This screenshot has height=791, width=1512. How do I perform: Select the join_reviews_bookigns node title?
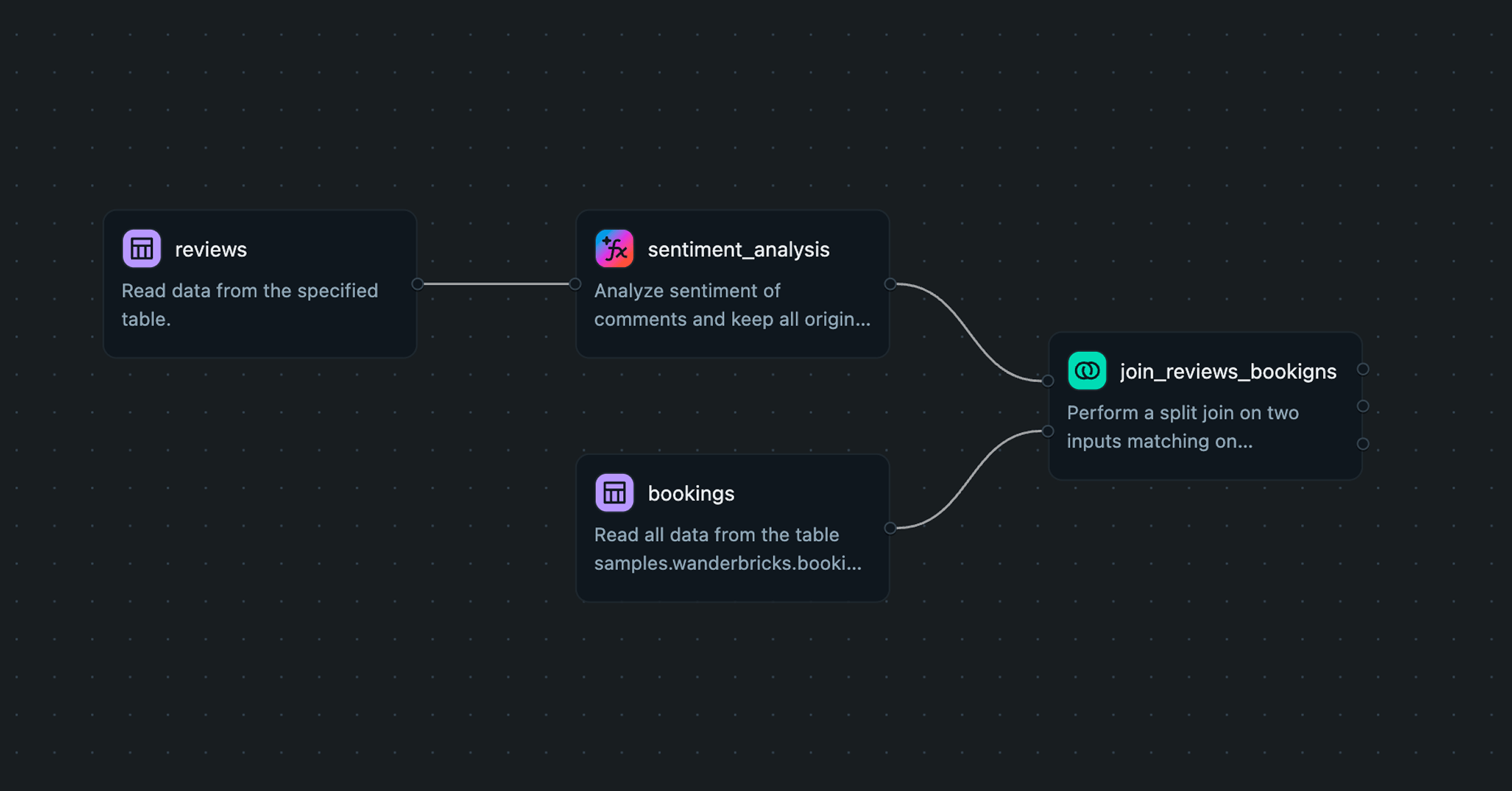(x=1228, y=372)
